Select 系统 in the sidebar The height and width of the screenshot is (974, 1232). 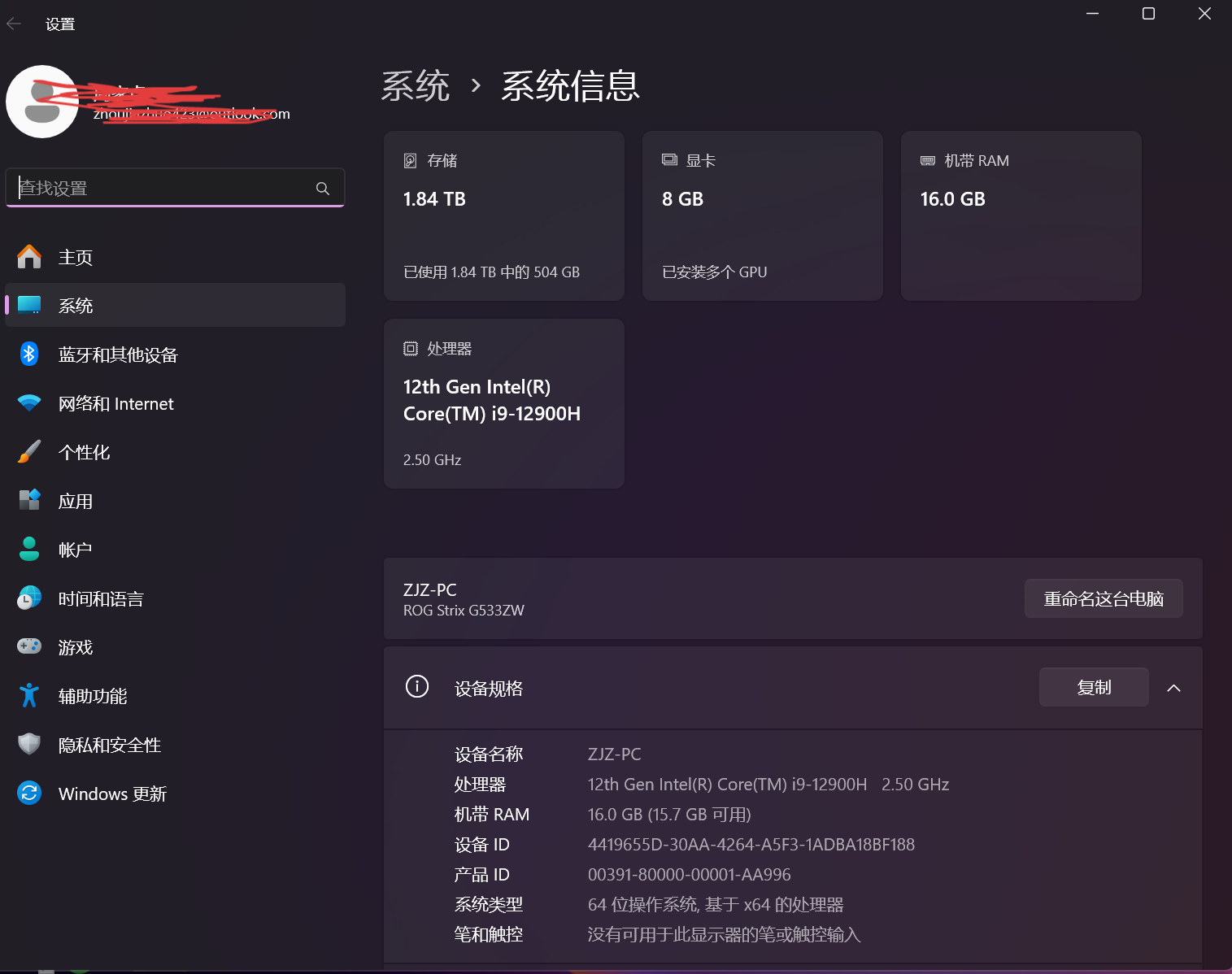[76, 305]
